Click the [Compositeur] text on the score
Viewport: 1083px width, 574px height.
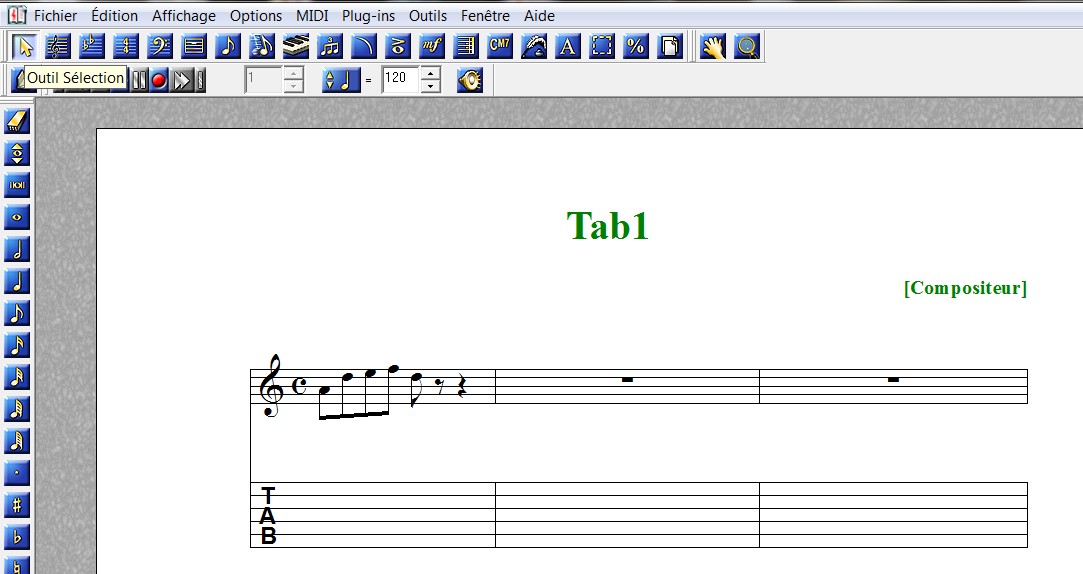click(x=964, y=288)
